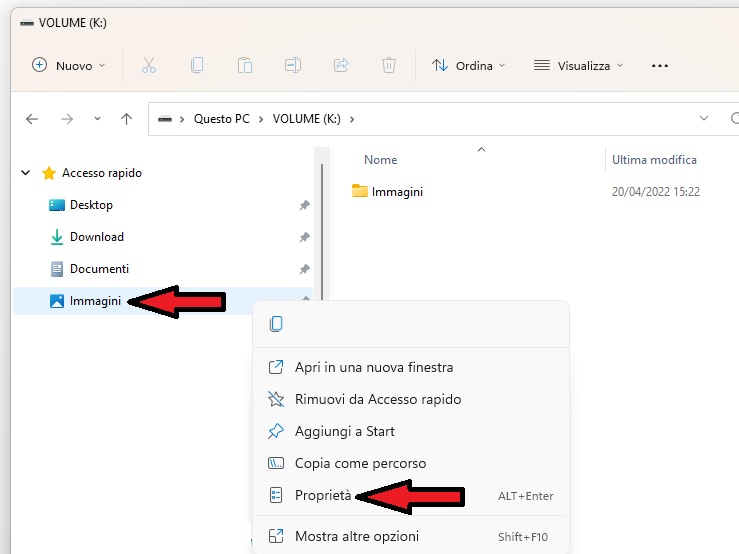Select the Immagini folder in file list

point(387,191)
